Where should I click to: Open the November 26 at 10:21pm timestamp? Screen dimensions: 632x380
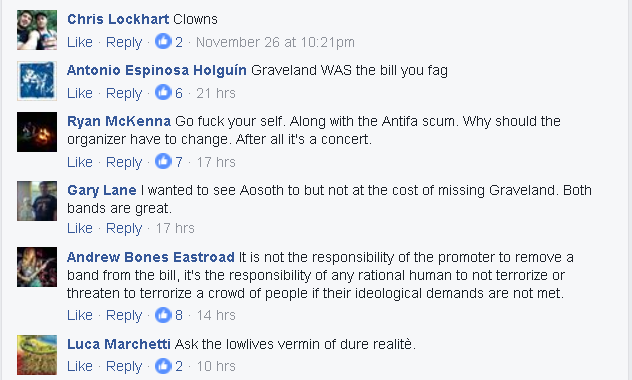click(275, 42)
